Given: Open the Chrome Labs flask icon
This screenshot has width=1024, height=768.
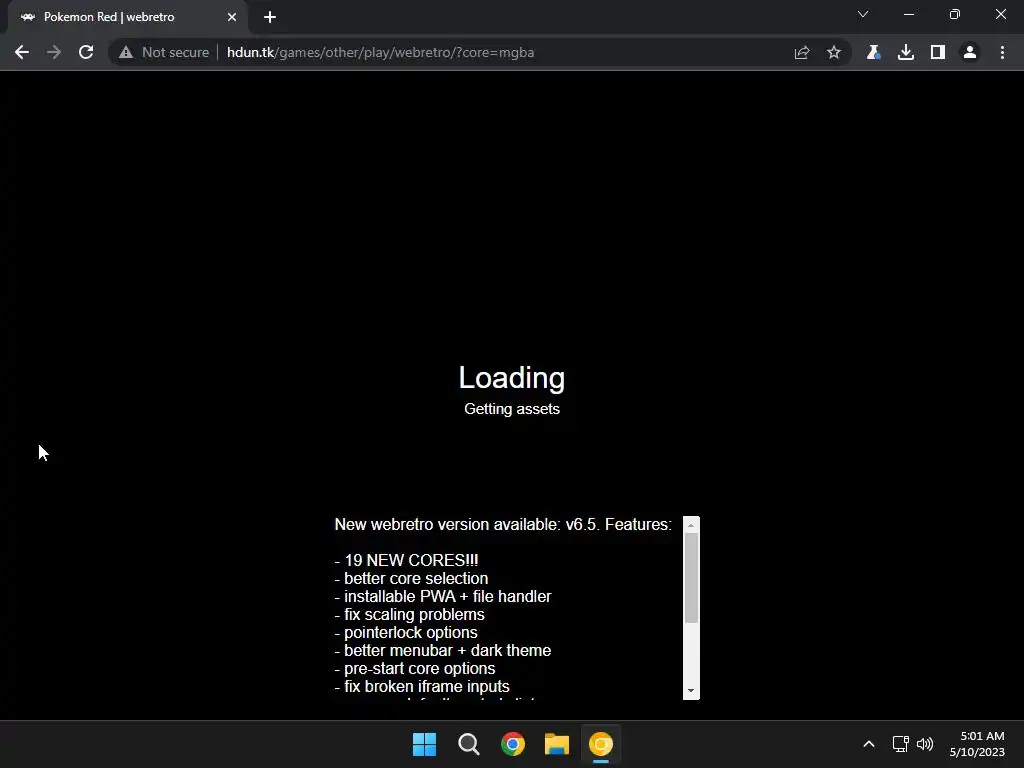Looking at the screenshot, I should [873, 52].
